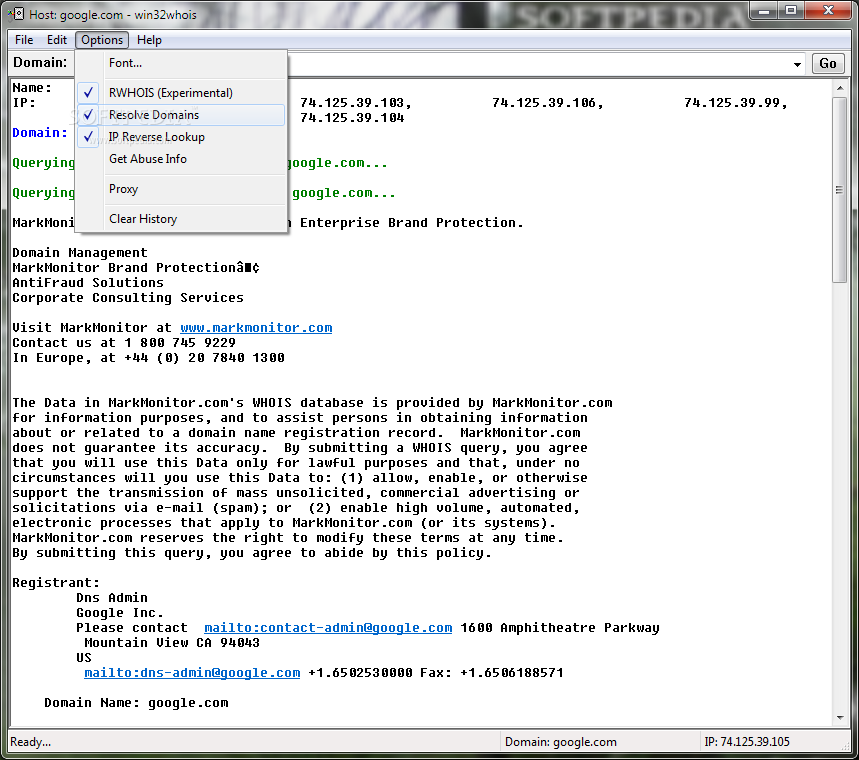This screenshot has height=760, width=859.
Task: Click the 'Ready...' status bar text
Action: coord(31,742)
